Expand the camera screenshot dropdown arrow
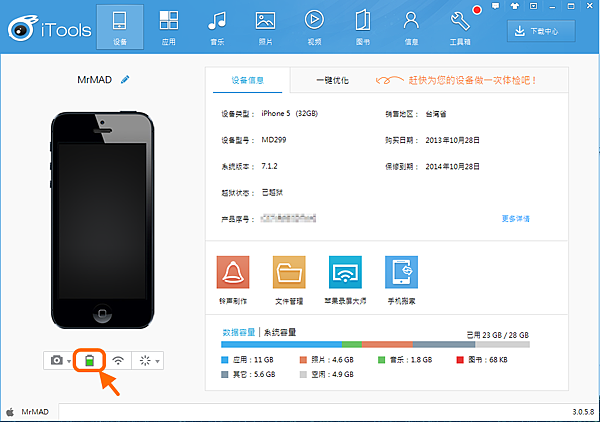This screenshot has width=600, height=422. coord(69,361)
